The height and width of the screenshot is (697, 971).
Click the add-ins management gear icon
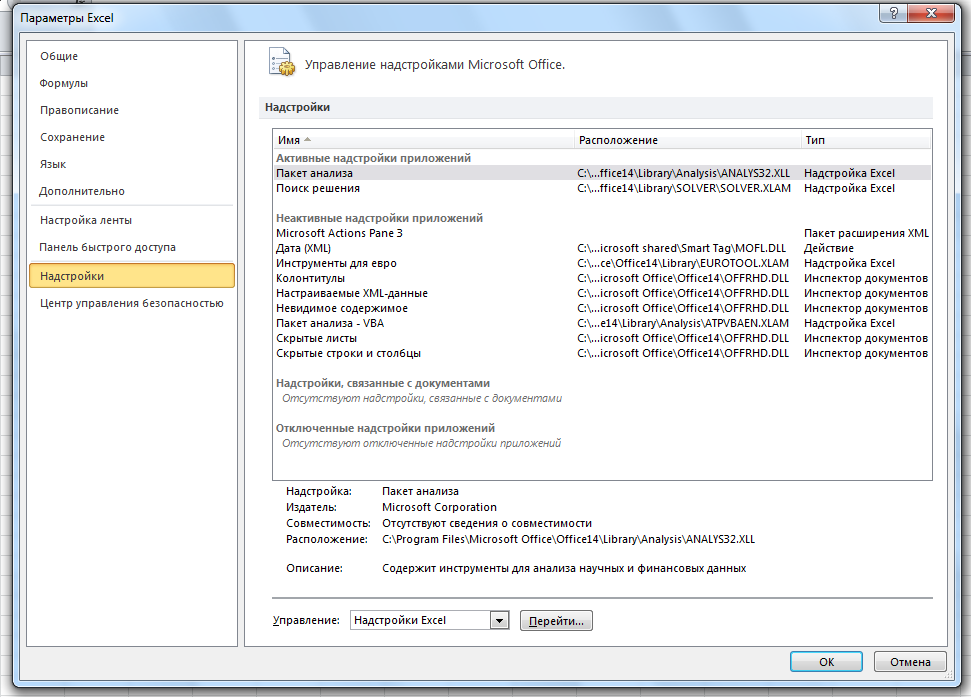[x=282, y=62]
